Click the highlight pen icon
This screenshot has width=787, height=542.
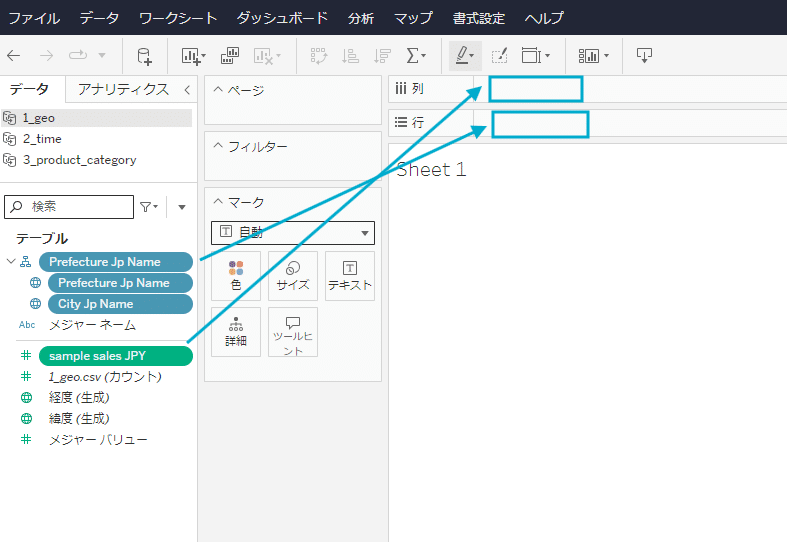462,56
